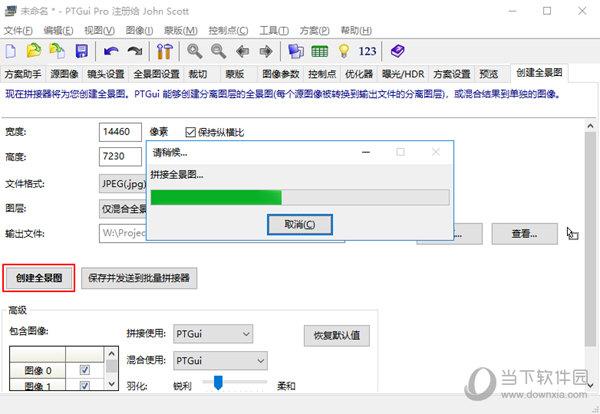Click the 高度 field showing 7230
Image resolution: width=600 pixels, height=414 pixels.
coord(120,156)
